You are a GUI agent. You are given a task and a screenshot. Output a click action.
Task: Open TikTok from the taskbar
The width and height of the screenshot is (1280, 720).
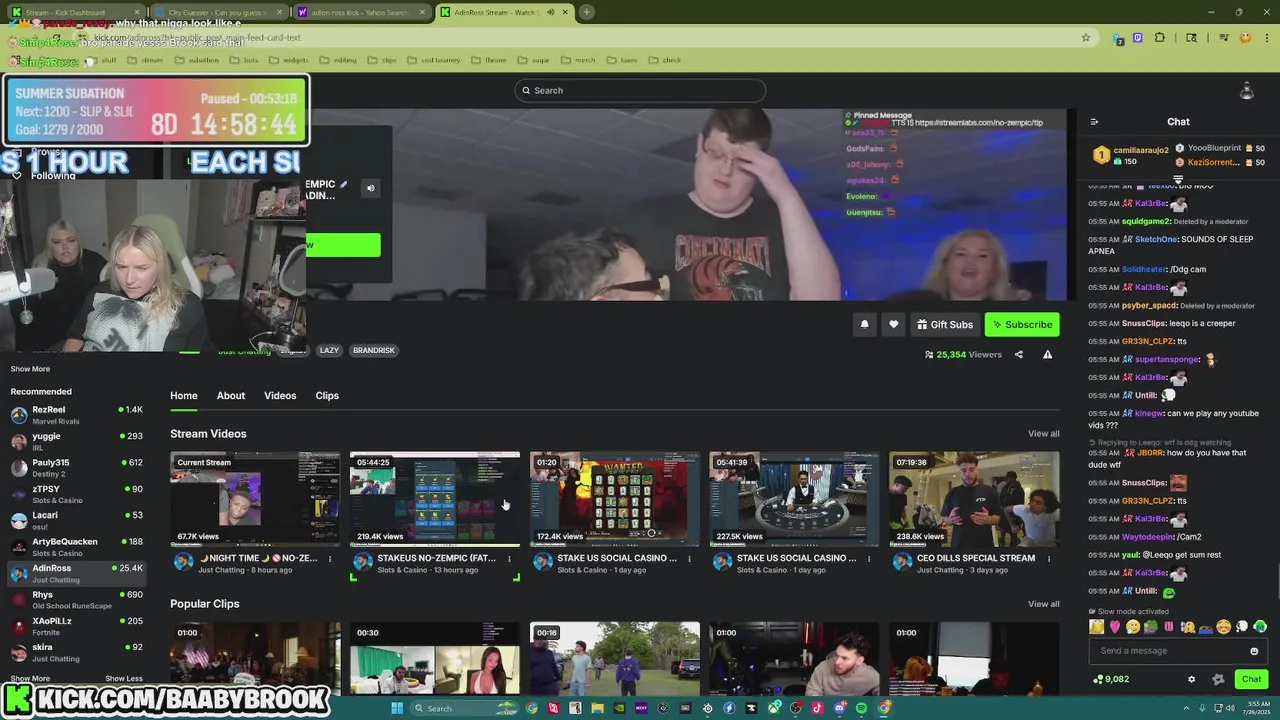point(817,708)
